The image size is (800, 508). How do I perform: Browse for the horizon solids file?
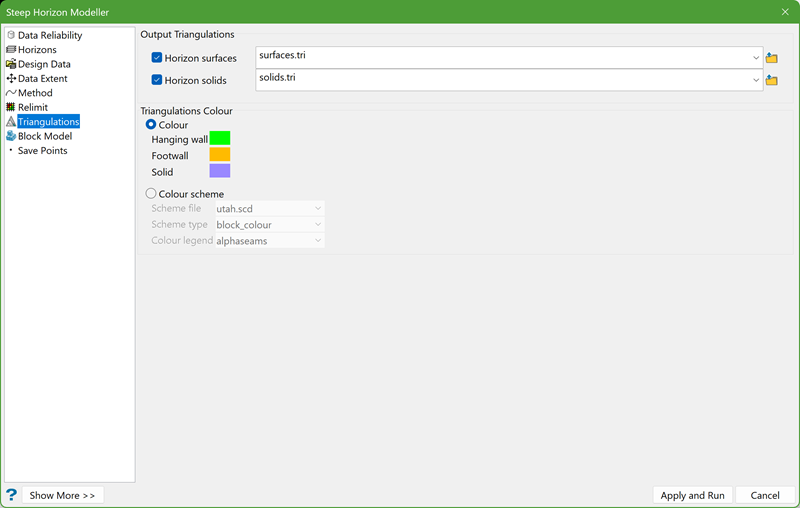click(x=771, y=80)
